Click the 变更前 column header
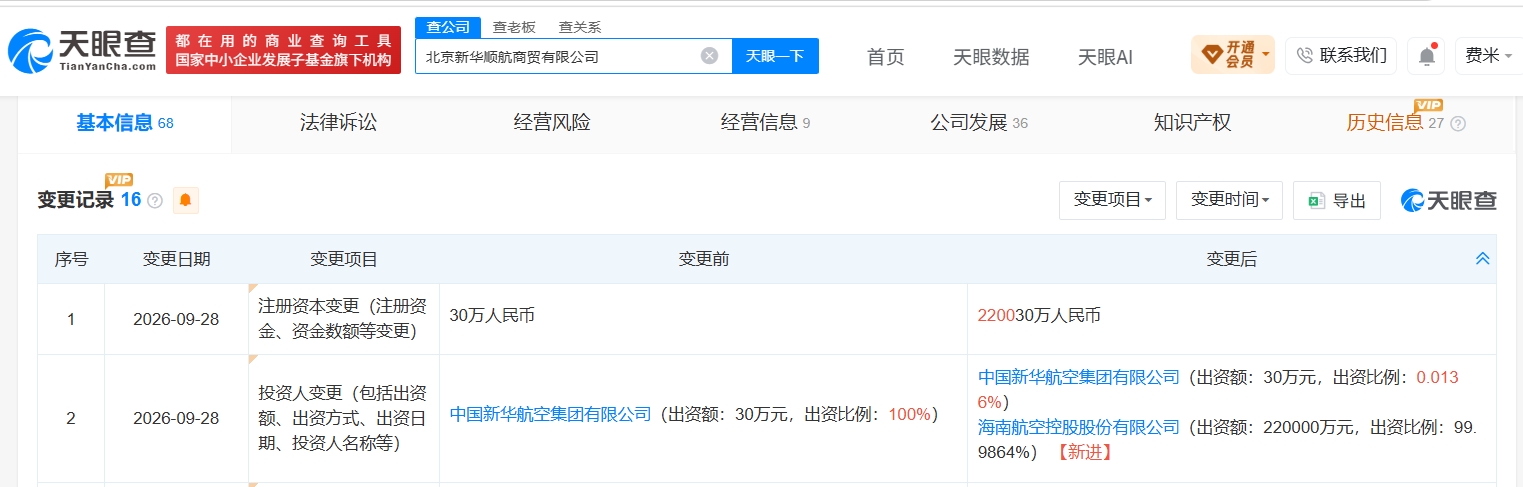Viewport: 1523px width, 487px height. click(x=704, y=259)
